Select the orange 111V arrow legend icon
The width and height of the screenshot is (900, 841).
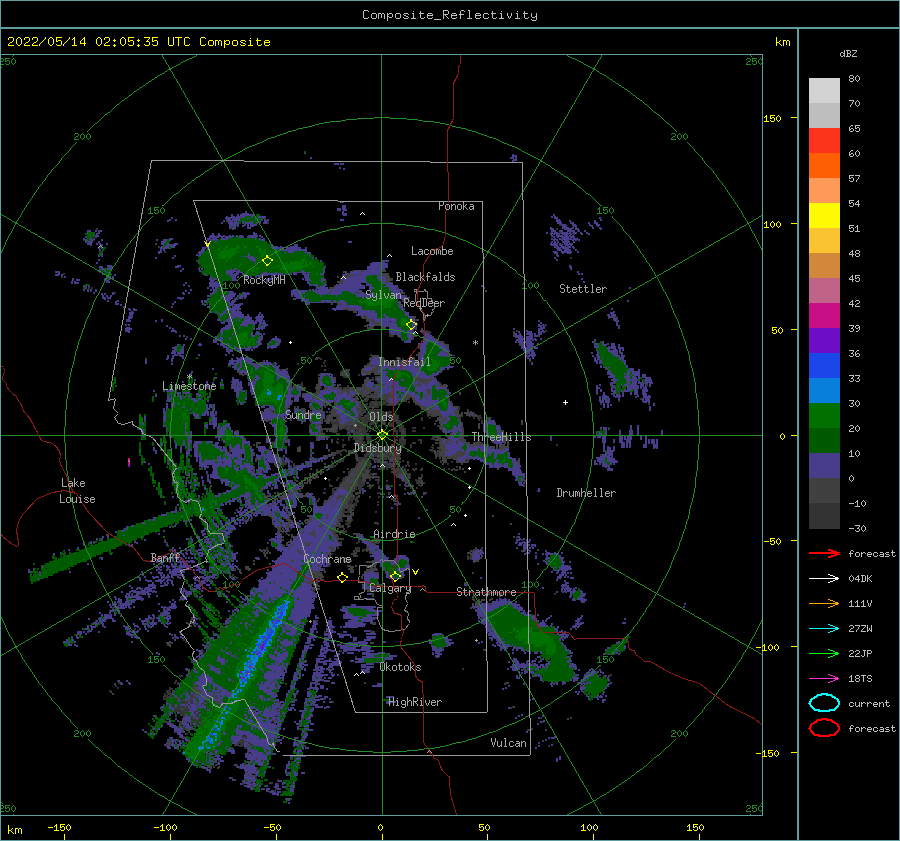pyautogui.click(x=824, y=603)
